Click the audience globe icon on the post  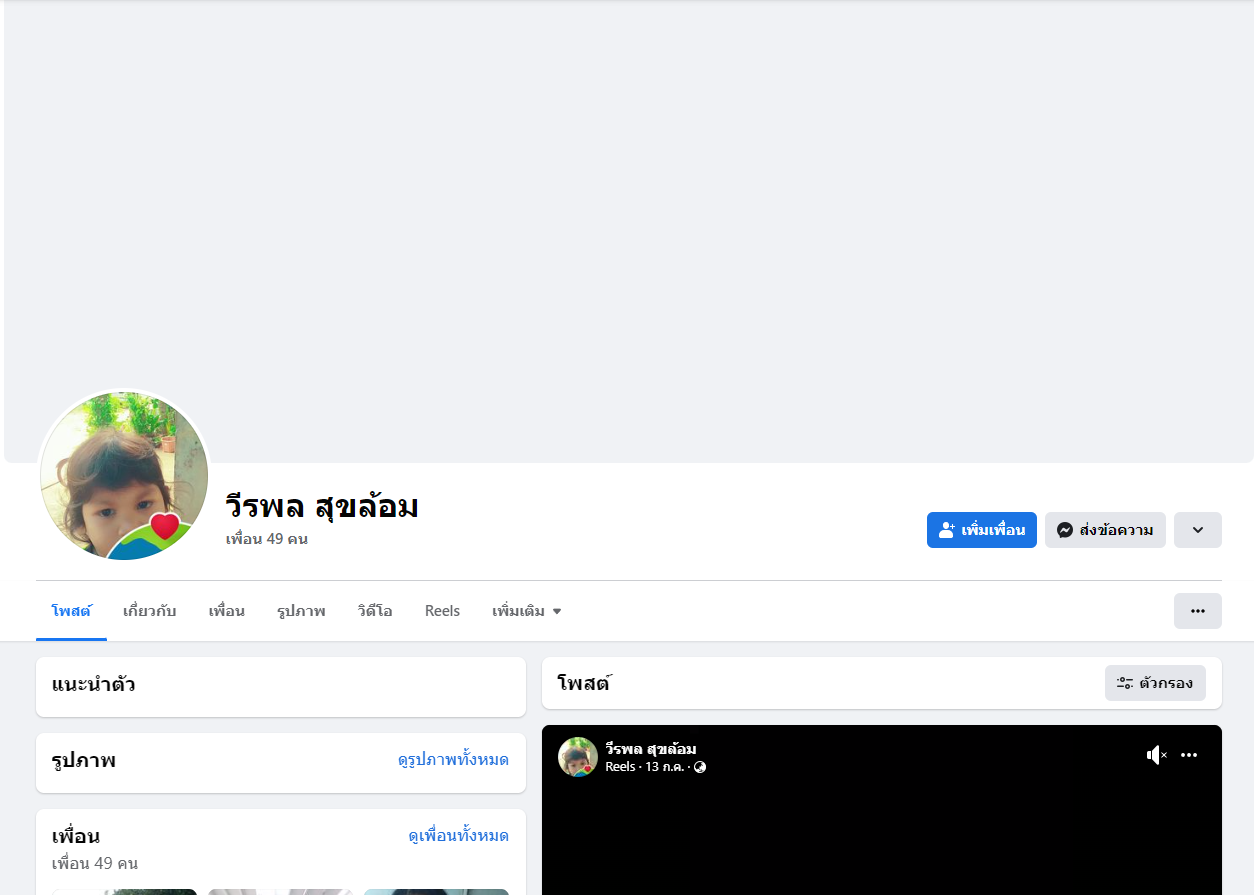[700, 767]
